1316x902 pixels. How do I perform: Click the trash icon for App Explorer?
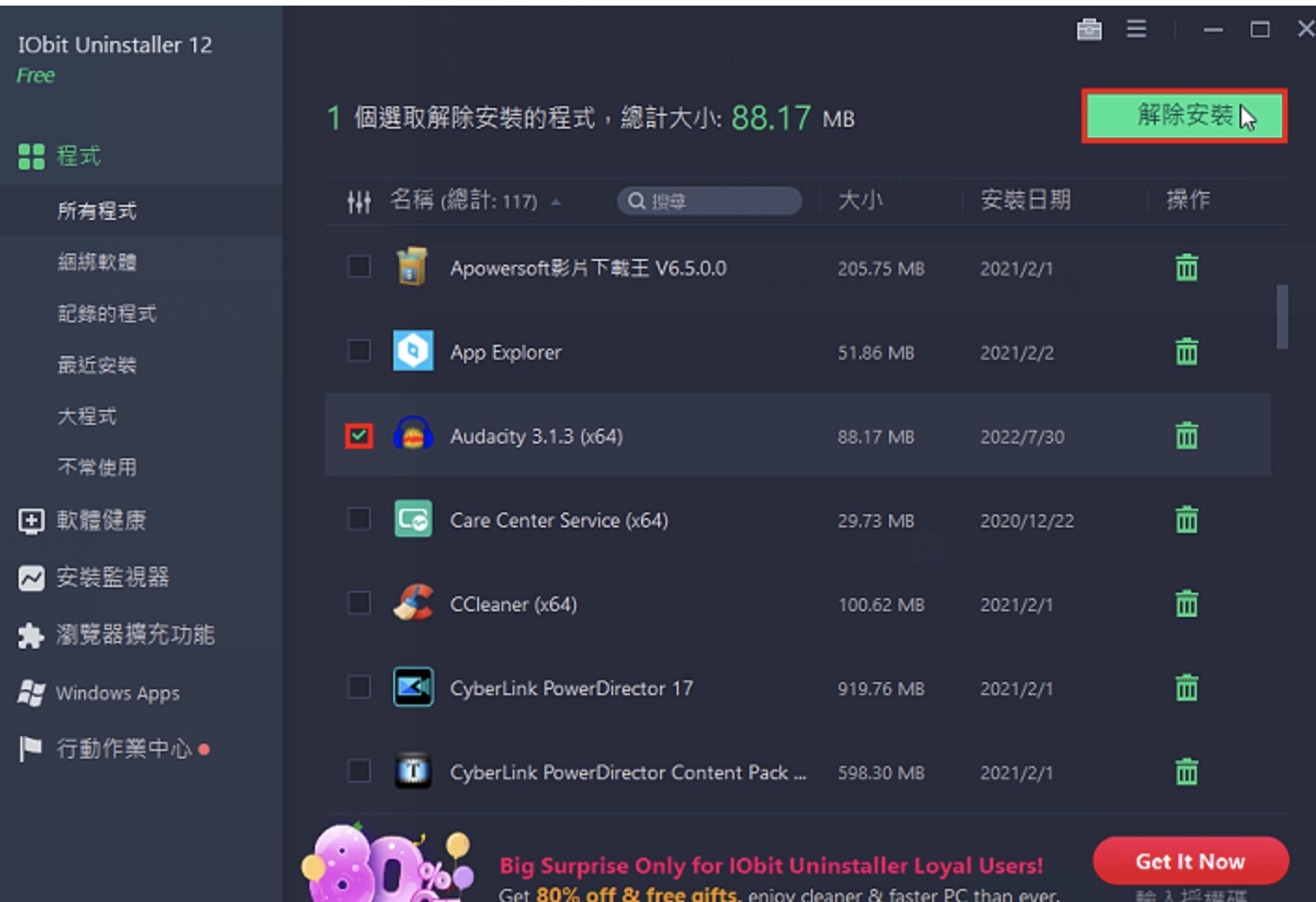pyautogui.click(x=1186, y=351)
